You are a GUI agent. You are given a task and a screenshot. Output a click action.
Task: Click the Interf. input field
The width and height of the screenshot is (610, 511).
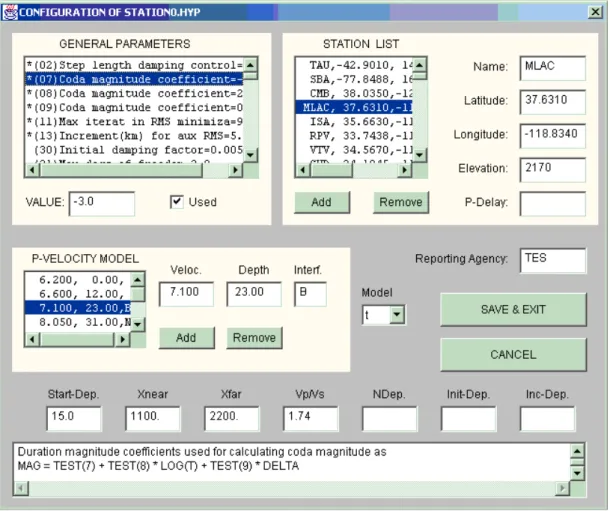[x=310, y=294]
